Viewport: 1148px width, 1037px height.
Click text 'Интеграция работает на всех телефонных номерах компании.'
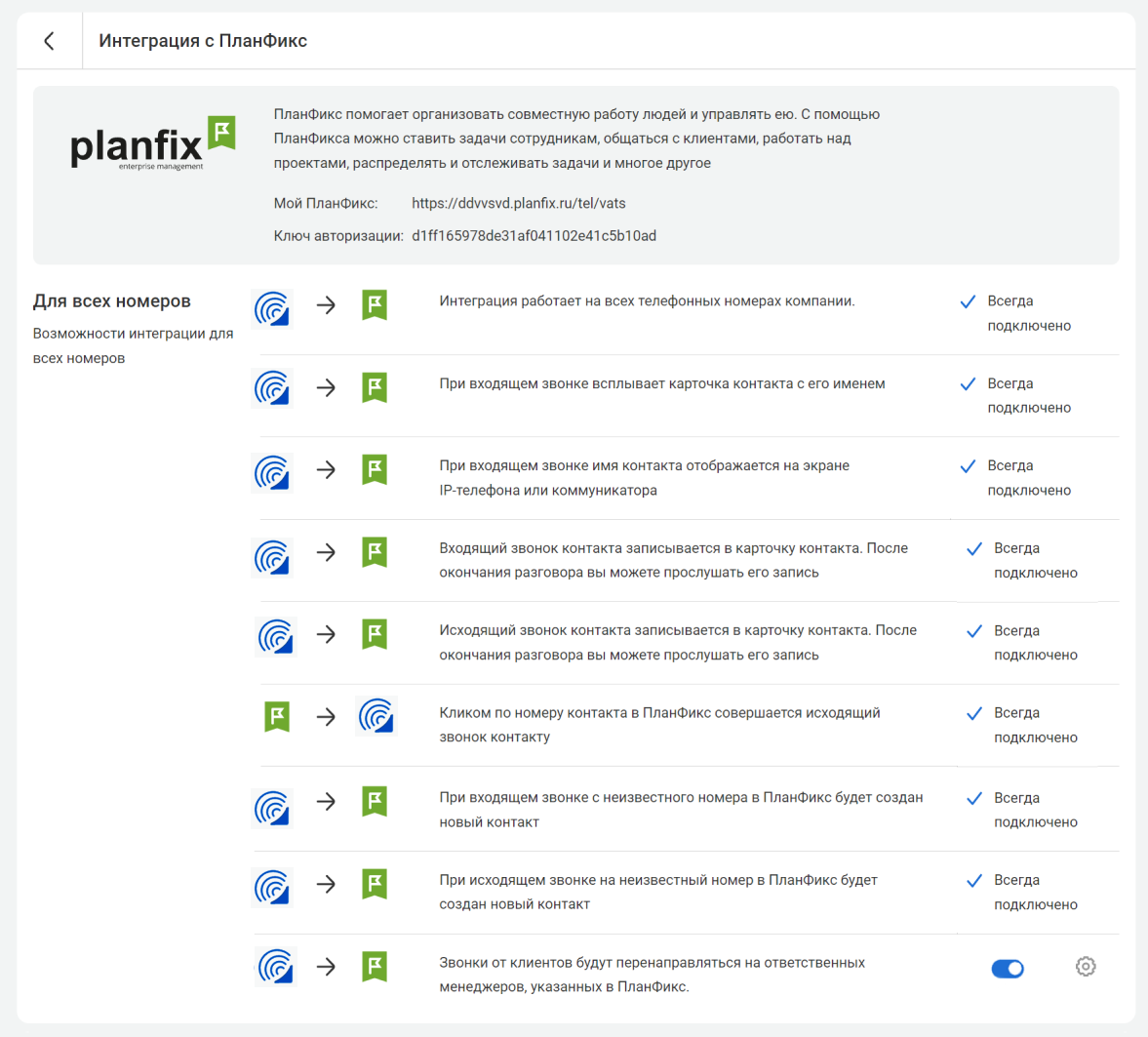(648, 301)
